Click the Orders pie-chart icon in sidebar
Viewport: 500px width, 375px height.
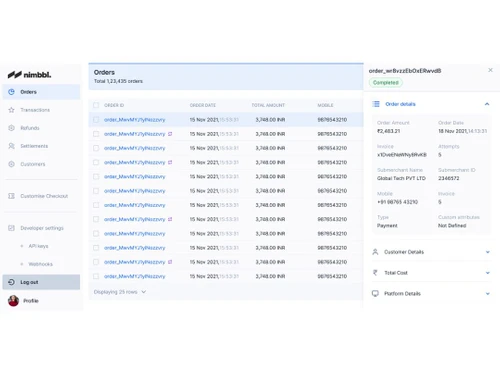[11, 92]
